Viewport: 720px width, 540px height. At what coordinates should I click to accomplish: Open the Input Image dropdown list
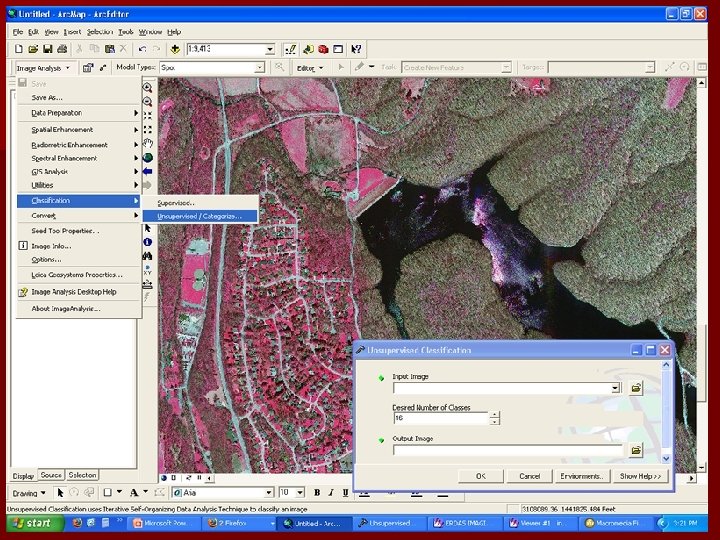tap(615, 388)
